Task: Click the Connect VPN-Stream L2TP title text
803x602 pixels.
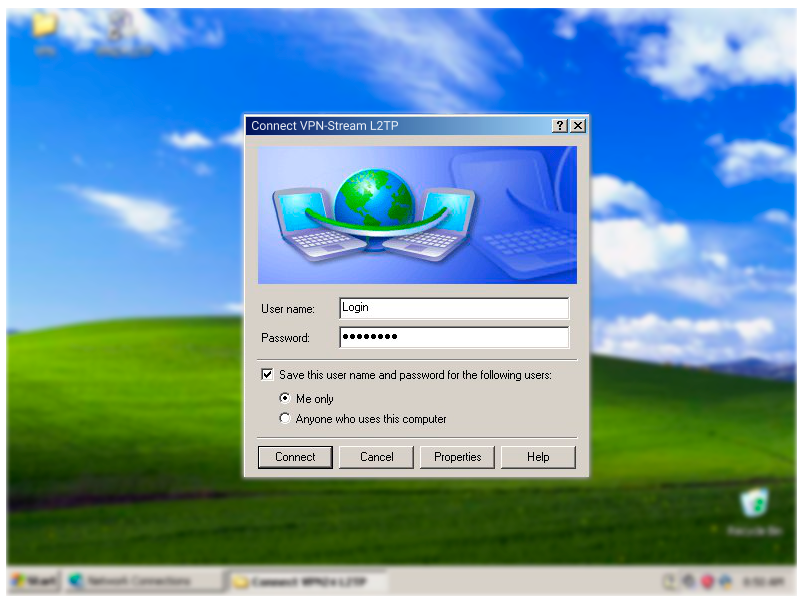Action: [325, 126]
